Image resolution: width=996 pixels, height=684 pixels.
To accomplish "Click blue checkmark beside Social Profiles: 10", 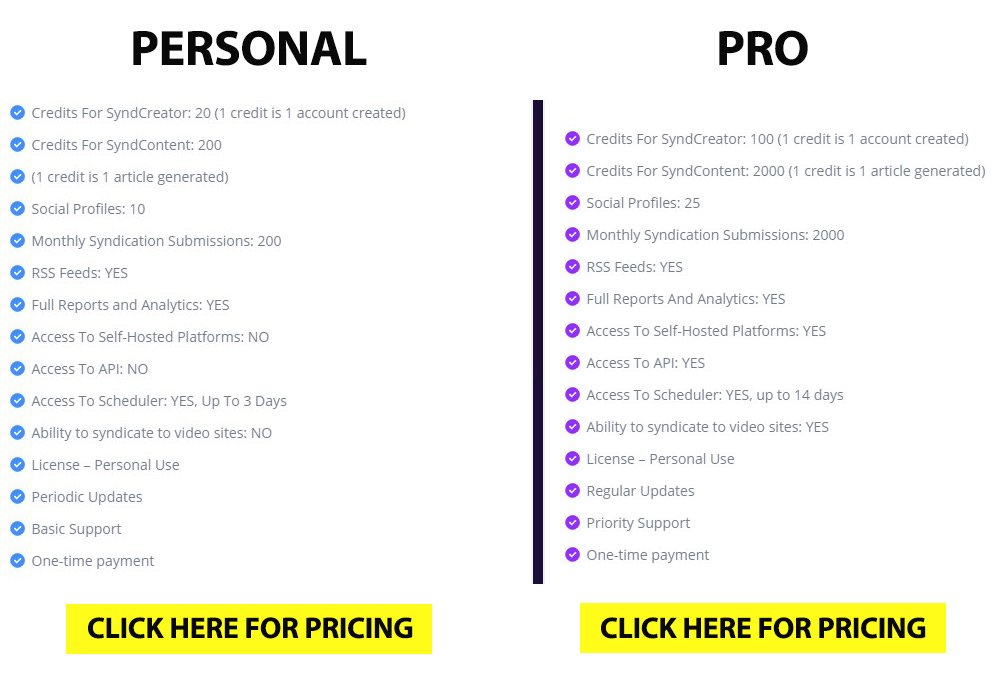I will click(17, 209).
